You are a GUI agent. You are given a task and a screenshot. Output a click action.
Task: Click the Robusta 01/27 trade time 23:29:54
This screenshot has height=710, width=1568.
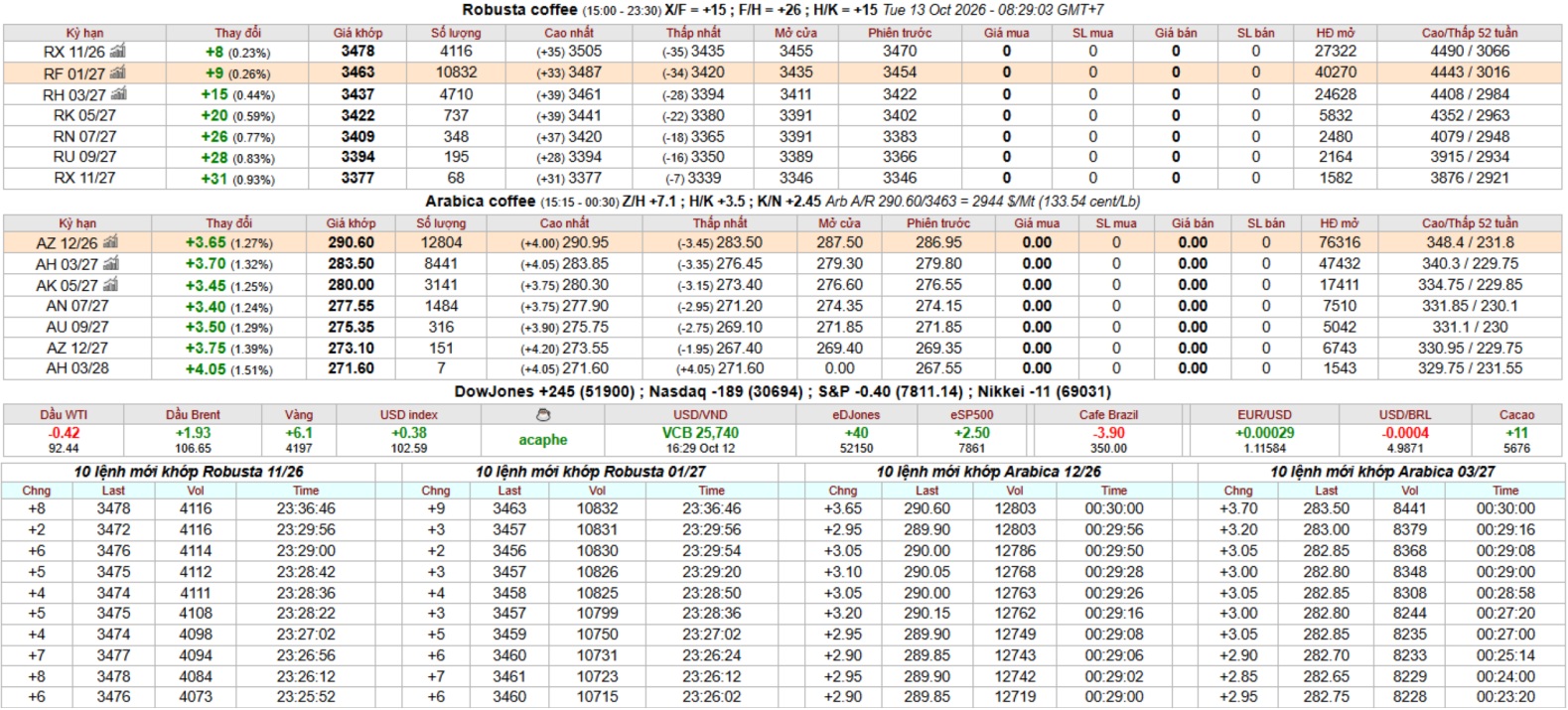pyautogui.click(x=711, y=550)
